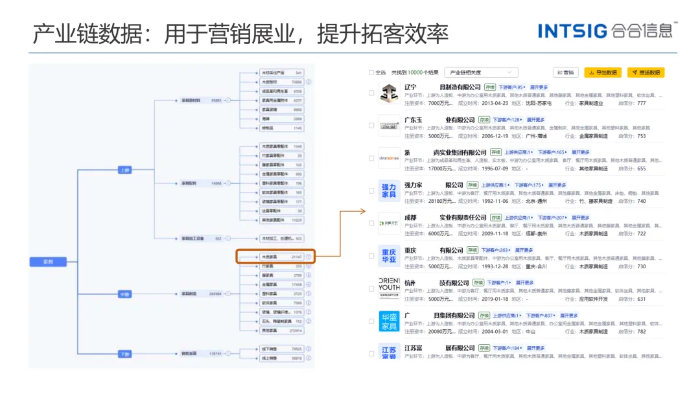
Task: Check the 强力家具 row checkbox
Action: 371,191
